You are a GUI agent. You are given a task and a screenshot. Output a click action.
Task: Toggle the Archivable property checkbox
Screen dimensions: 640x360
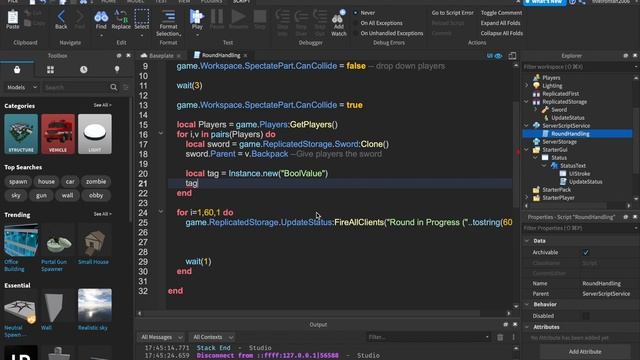pyautogui.click(x=586, y=253)
